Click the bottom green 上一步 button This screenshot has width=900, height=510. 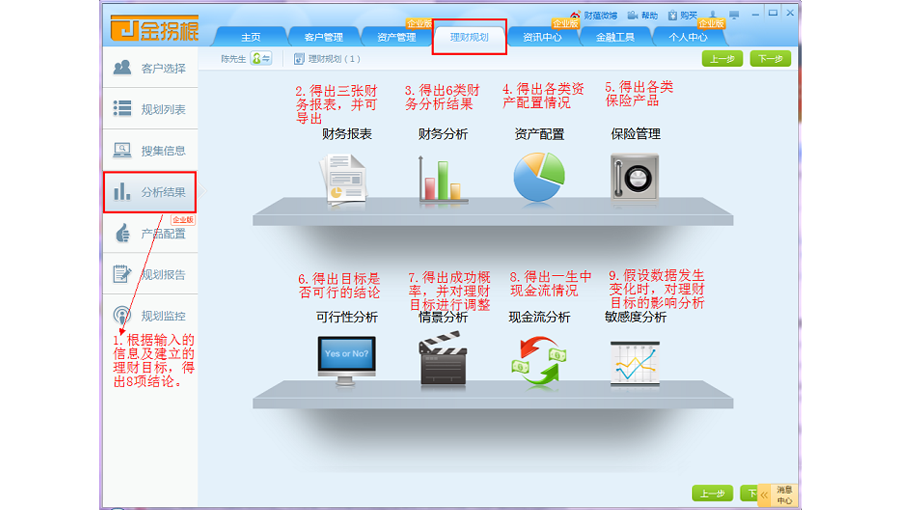[x=712, y=493]
